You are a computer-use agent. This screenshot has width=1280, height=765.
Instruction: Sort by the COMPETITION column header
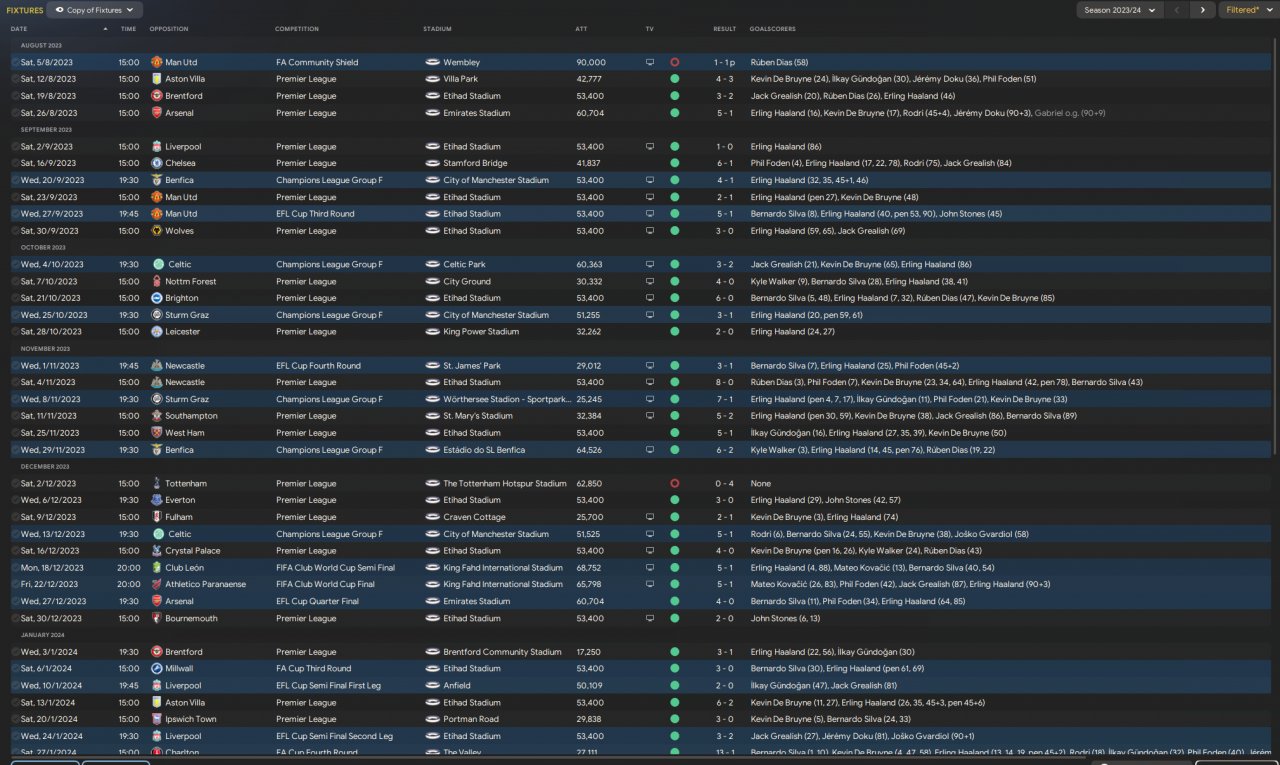297,29
